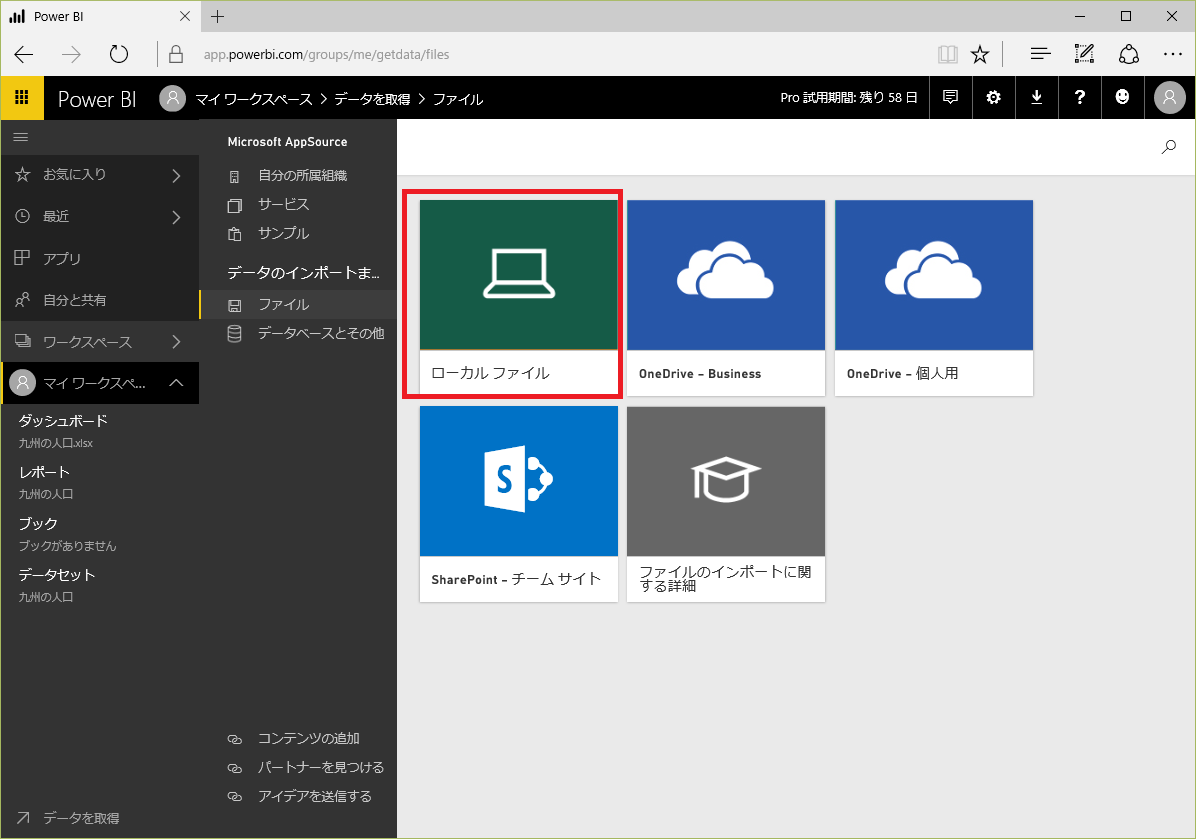Click the ダッシュボード section heading
Viewport: 1196px width, 839px height.
63,421
